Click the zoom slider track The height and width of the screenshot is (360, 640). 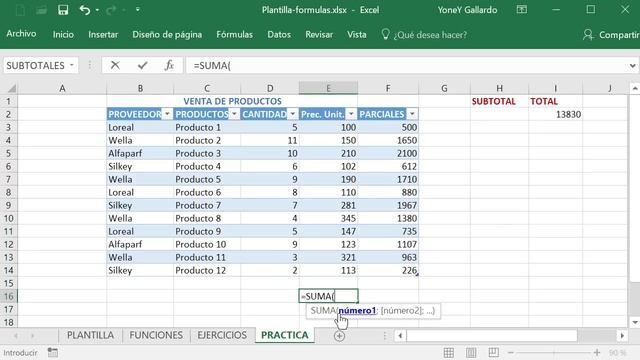click(x=553, y=353)
